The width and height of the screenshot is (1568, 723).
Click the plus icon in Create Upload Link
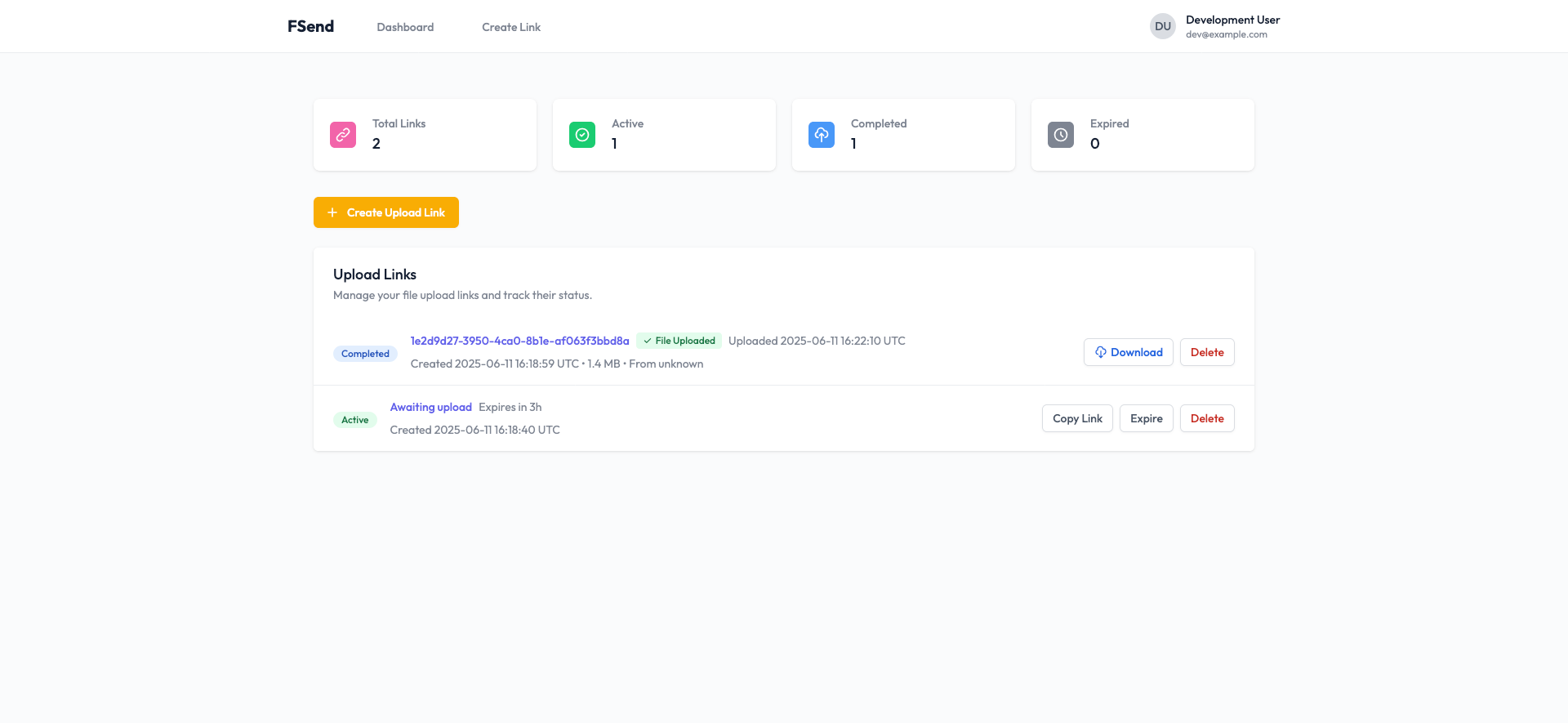[x=332, y=212]
